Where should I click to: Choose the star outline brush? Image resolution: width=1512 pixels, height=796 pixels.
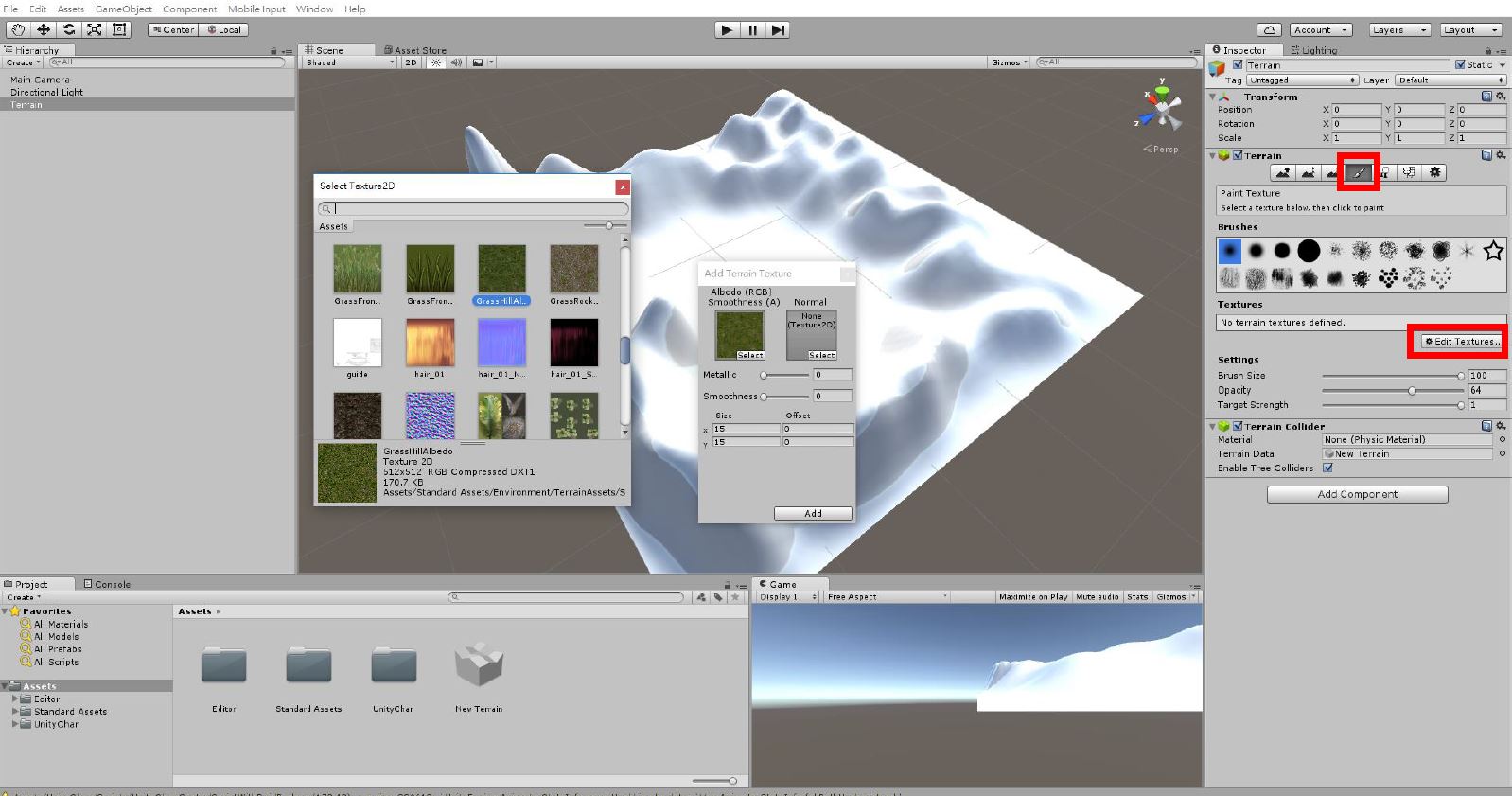[x=1493, y=251]
